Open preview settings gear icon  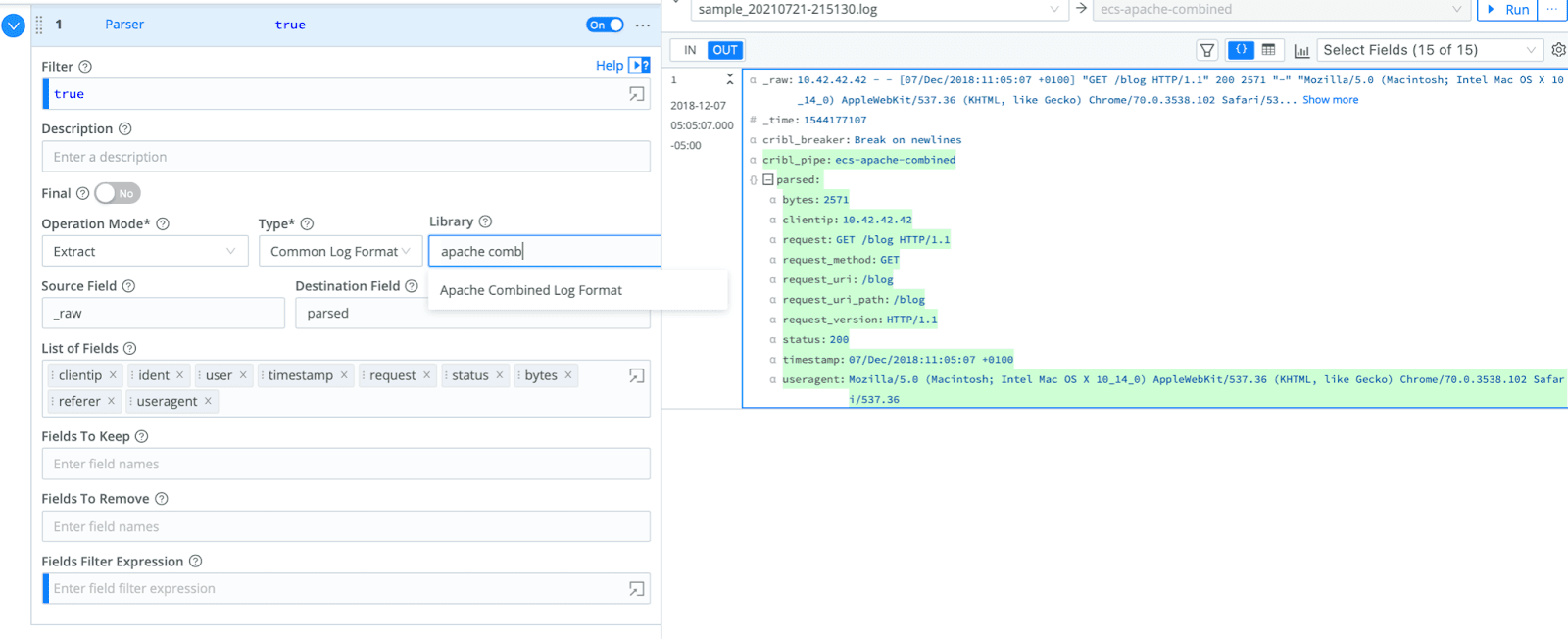tap(1558, 50)
